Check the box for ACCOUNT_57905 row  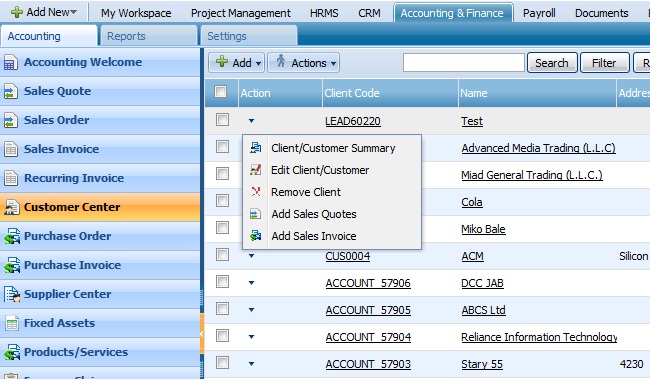pyautogui.click(x=222, y=308)
